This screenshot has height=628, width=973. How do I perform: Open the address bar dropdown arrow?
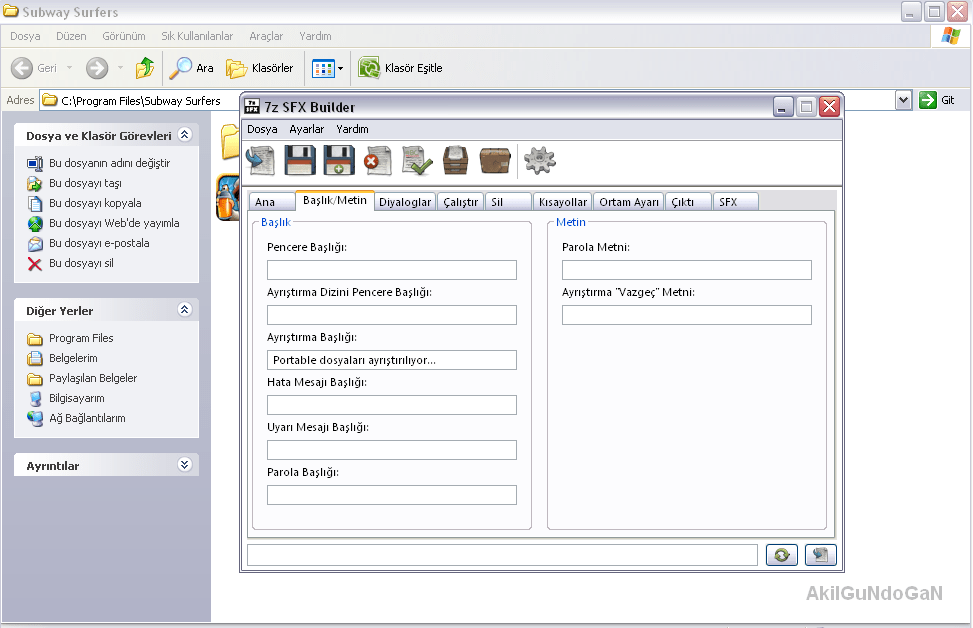(903, 100)
